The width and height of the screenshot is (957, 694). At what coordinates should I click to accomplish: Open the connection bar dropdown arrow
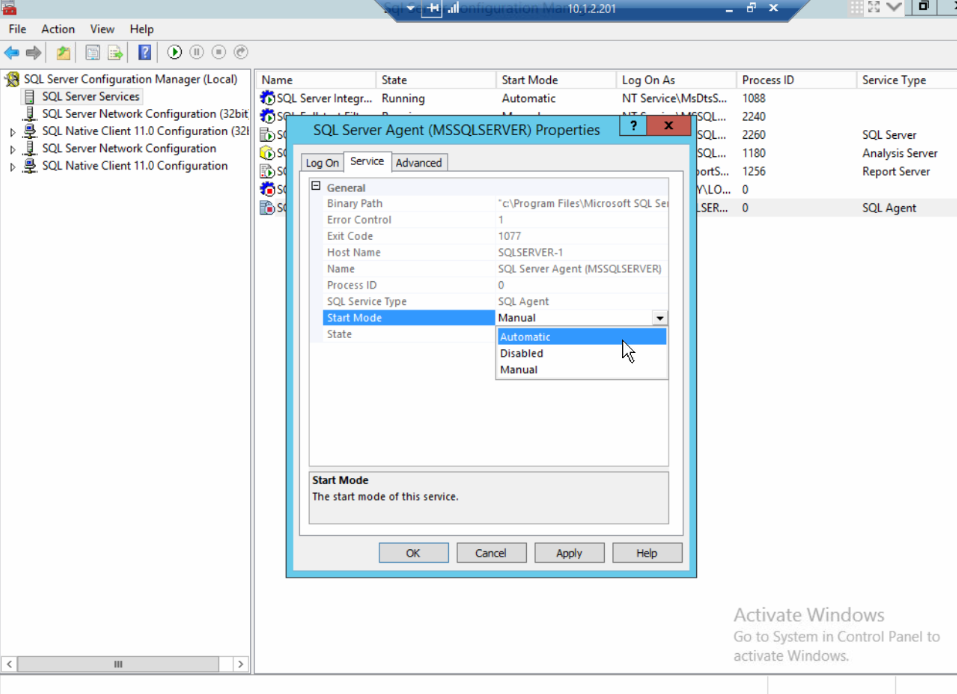click(x=411, y=9)
